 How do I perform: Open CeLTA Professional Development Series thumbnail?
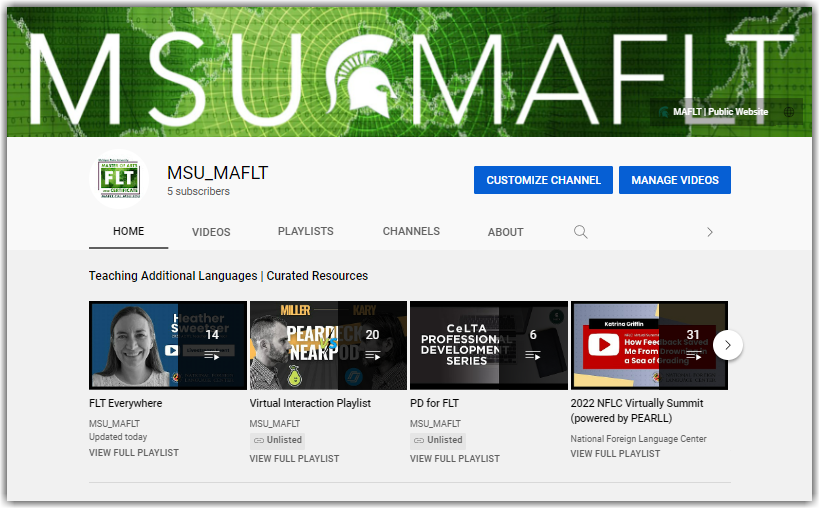click(x=489, y=345)
